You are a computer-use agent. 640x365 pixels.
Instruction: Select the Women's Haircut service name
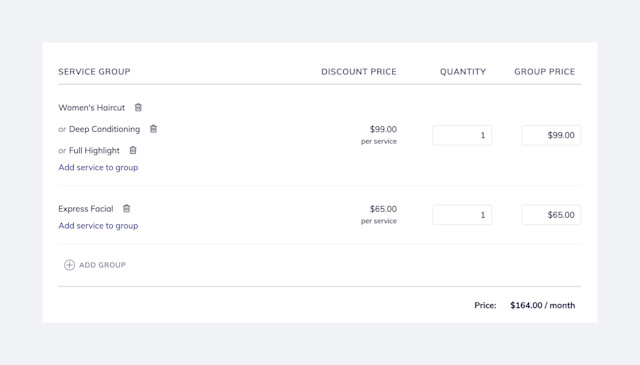92,107
